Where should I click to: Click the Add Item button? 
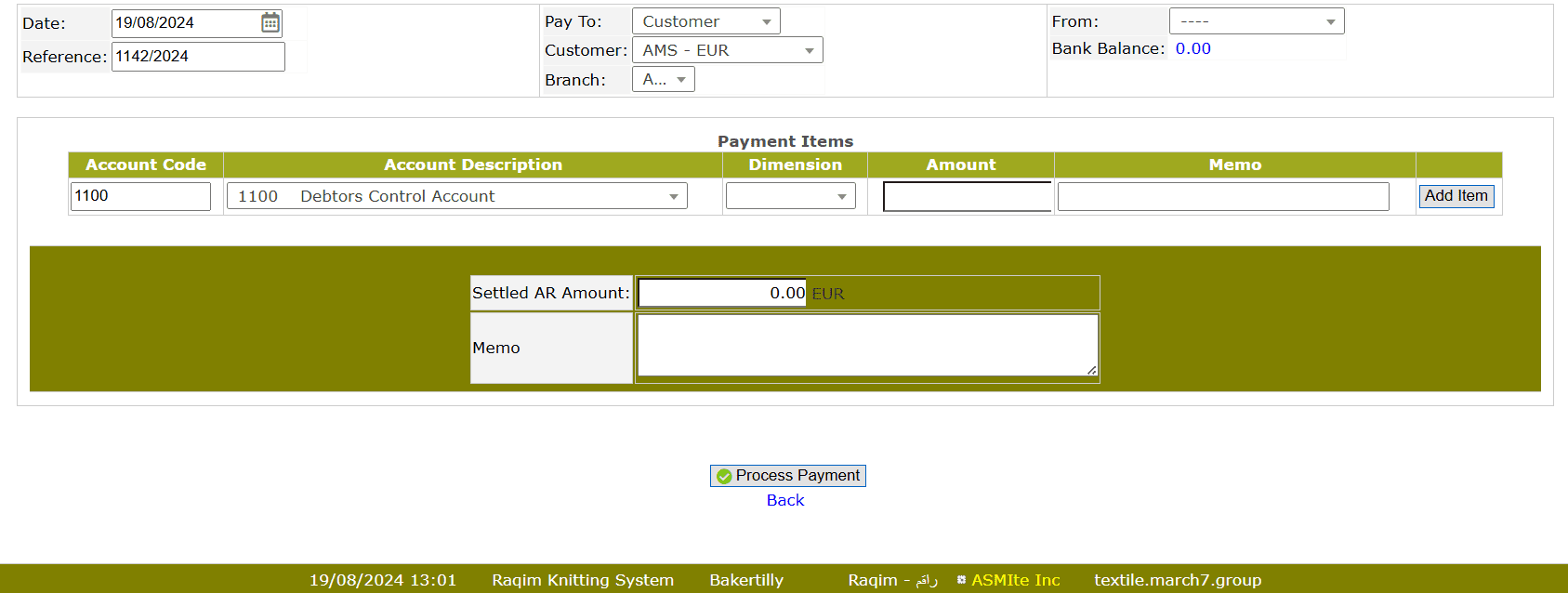pos(1456,196)
